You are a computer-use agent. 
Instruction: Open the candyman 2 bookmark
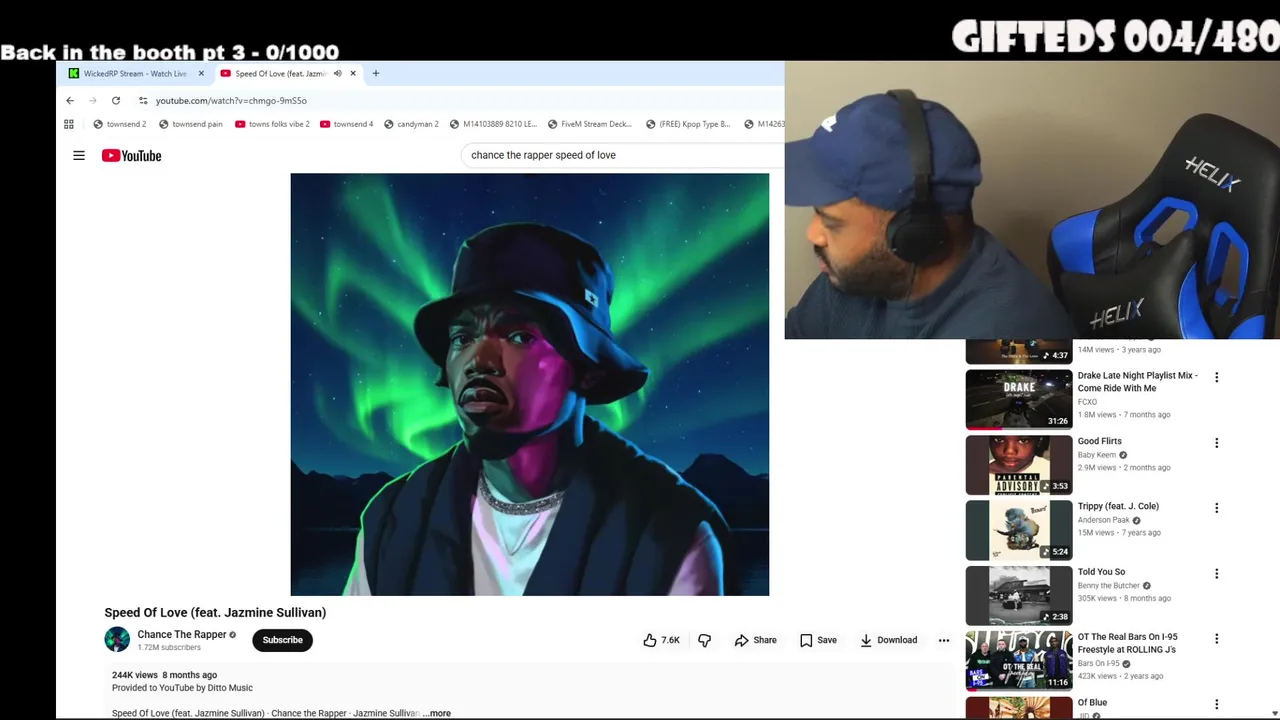pyautogui.click(x=411, y=124)
